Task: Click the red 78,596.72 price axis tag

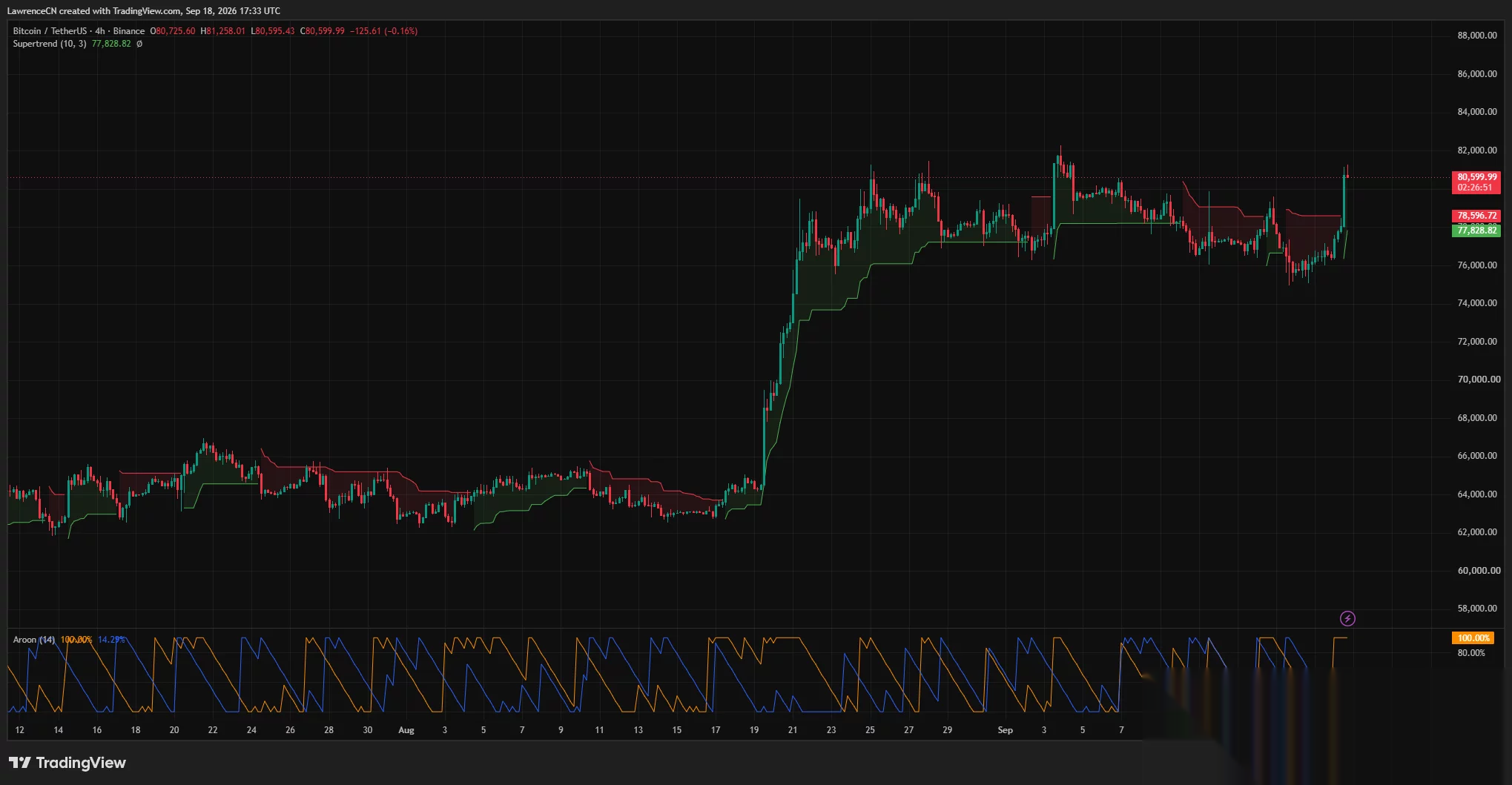Action: coord(1476,216)
